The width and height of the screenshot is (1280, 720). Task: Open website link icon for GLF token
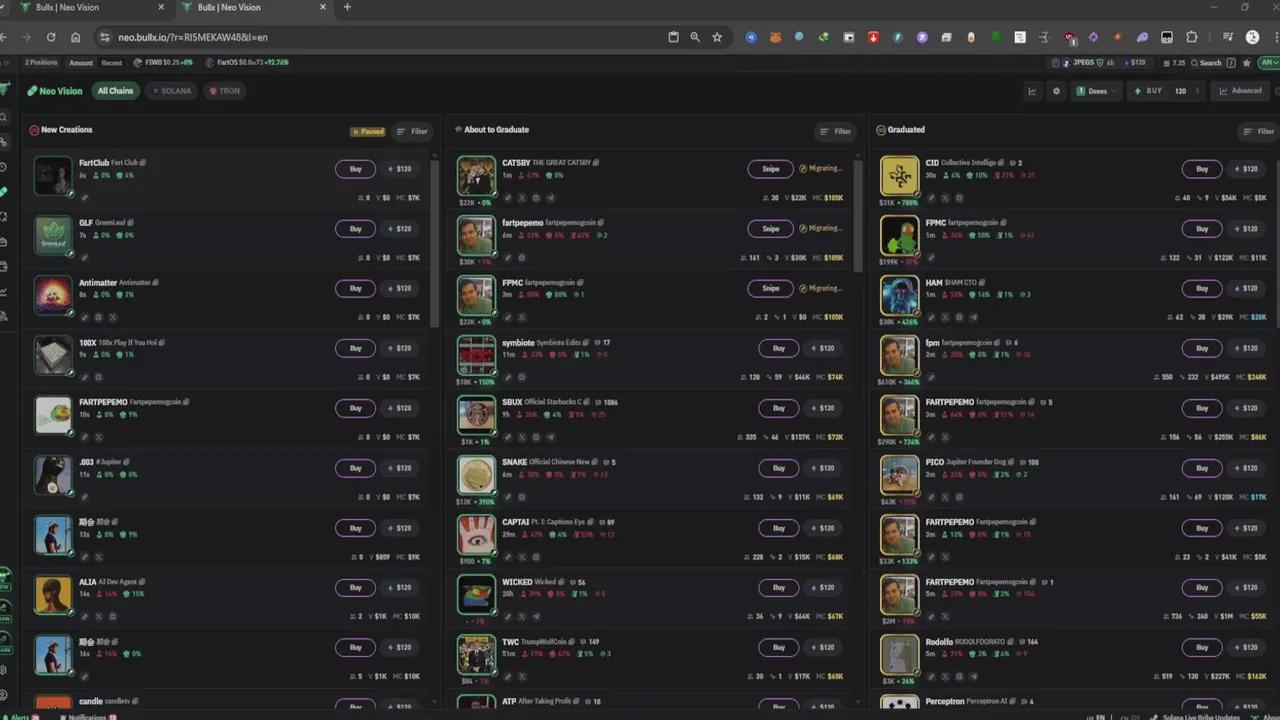tap(84, 258)
